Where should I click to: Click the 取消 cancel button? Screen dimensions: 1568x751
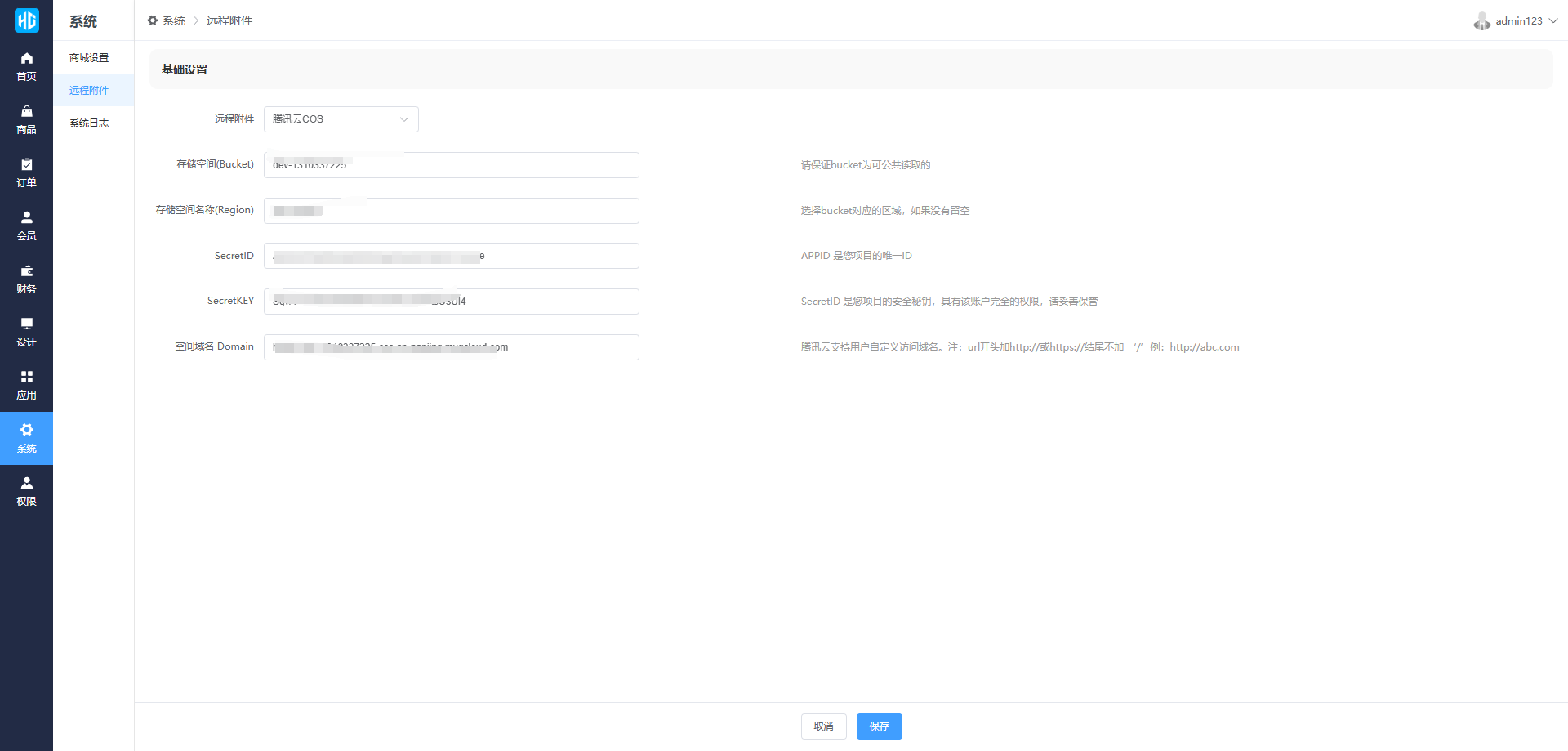823,726
